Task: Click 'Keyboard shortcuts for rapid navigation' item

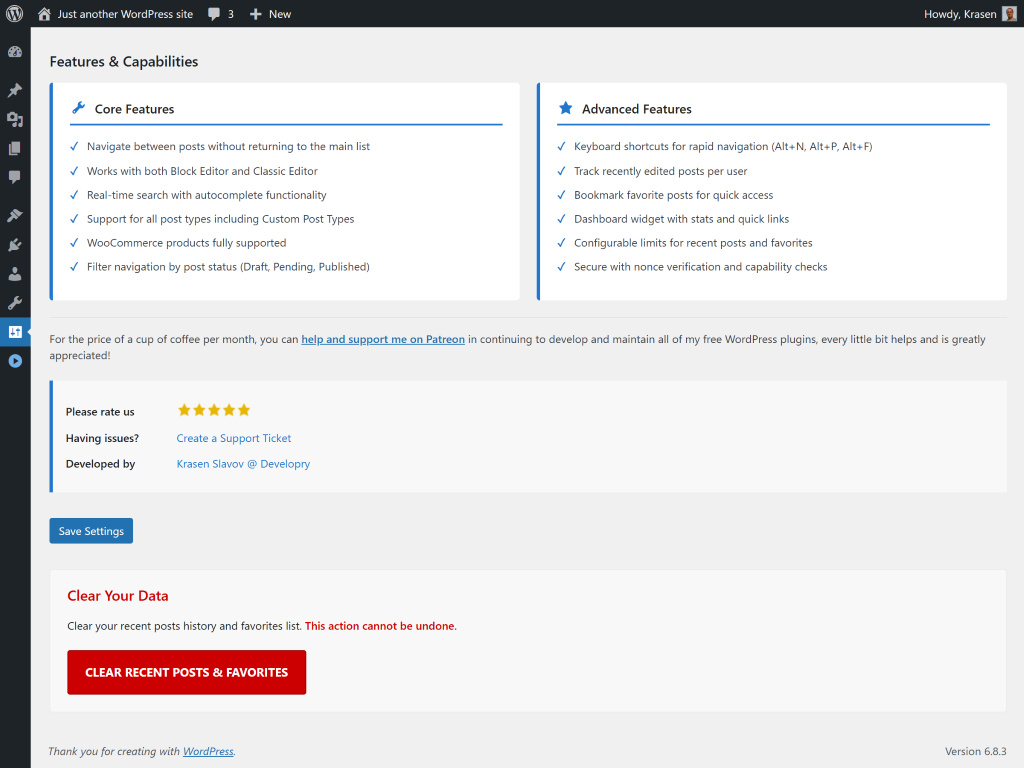Action: [723, 146]
